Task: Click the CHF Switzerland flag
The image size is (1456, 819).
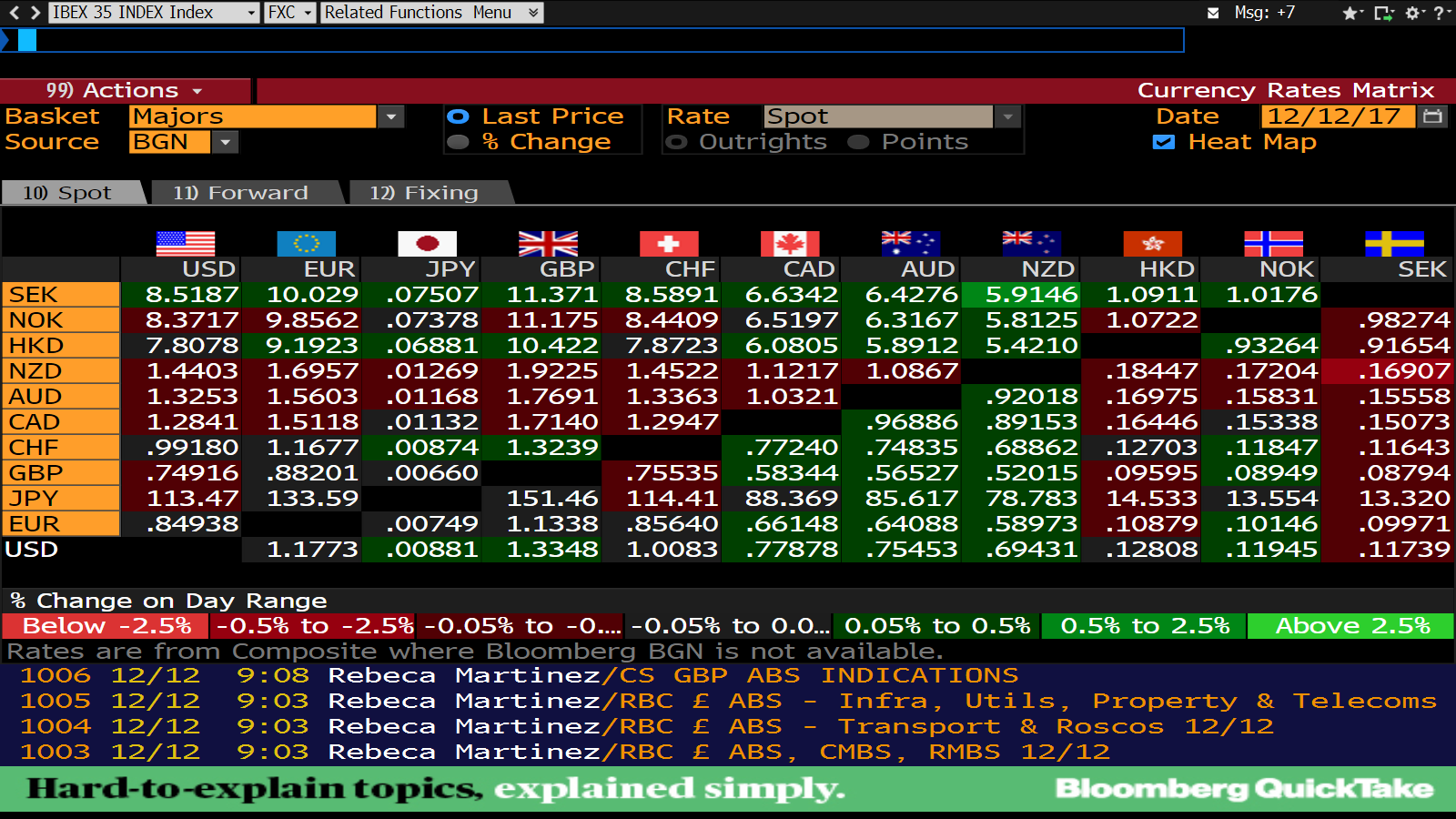Action: (669, 243)
